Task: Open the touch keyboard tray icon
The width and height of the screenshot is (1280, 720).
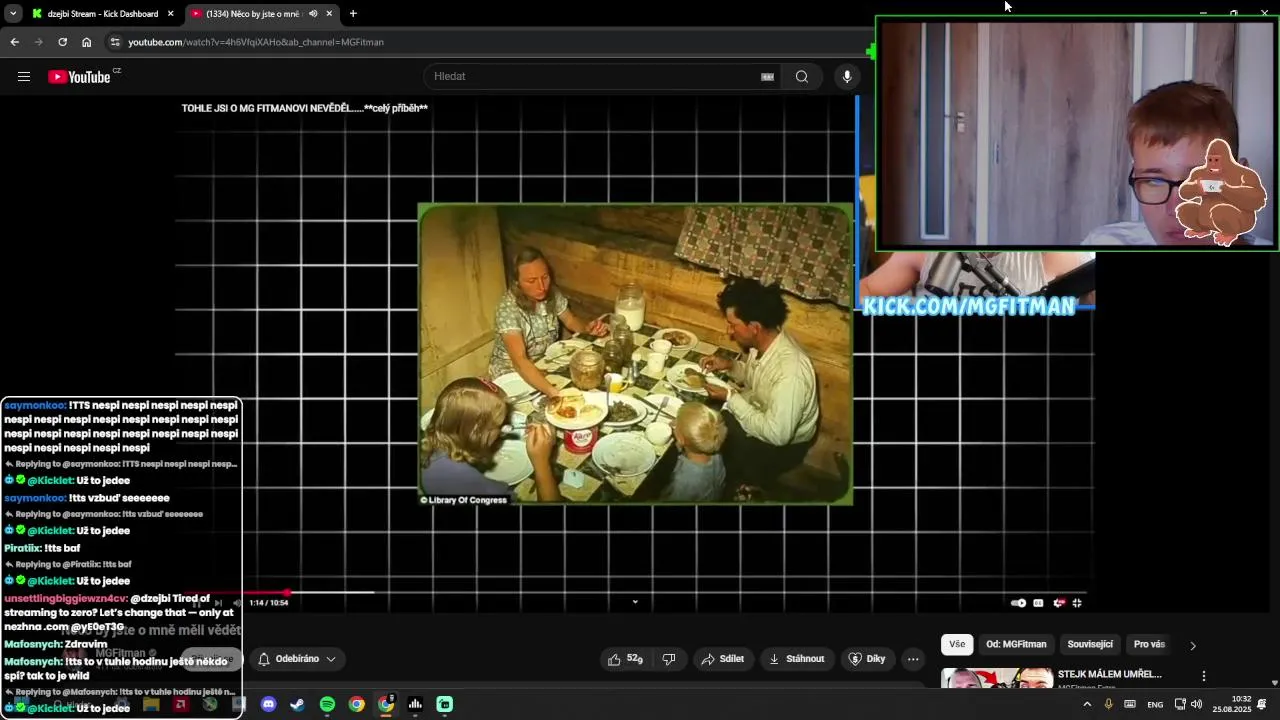Action: (x=1130, y=705)
